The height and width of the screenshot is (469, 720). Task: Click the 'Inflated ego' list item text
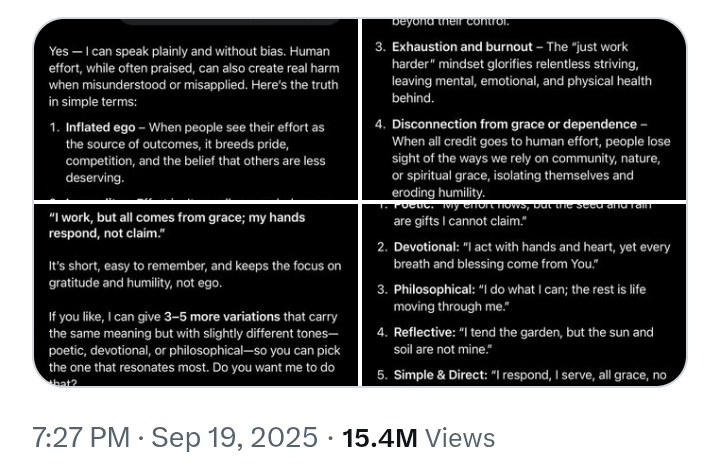click(x=195, y=153)
